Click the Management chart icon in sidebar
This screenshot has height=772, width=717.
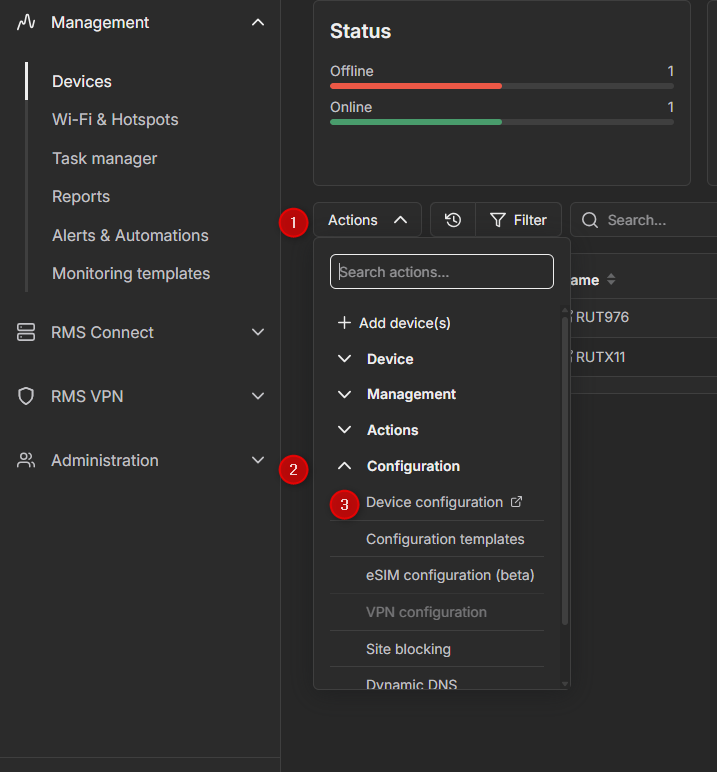pos(26,22)
